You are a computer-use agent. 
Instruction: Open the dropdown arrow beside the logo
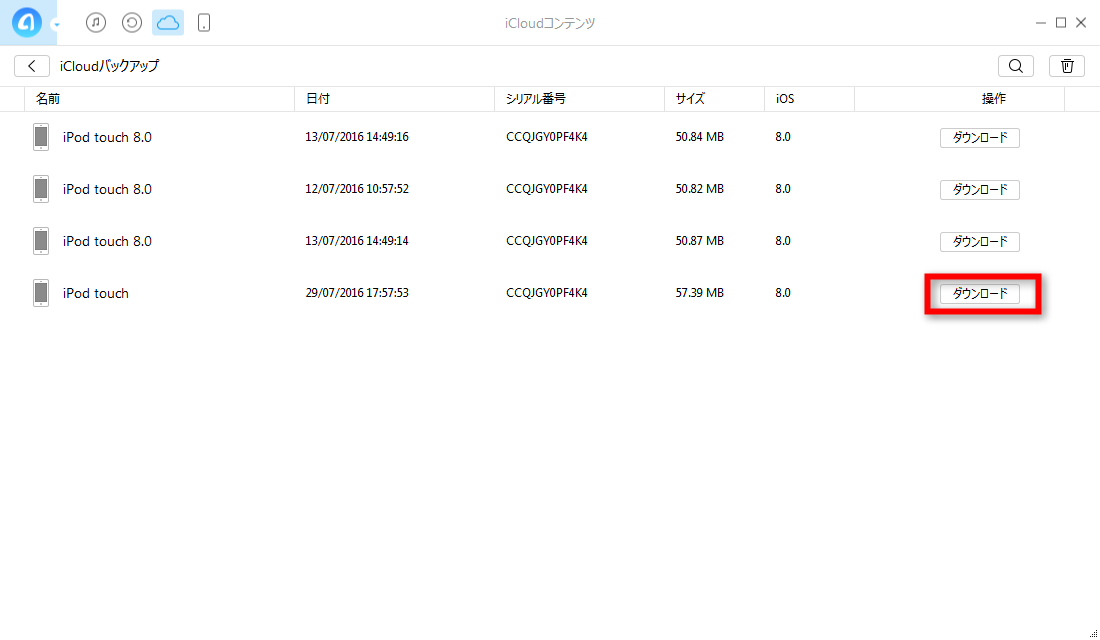point(56,25)
